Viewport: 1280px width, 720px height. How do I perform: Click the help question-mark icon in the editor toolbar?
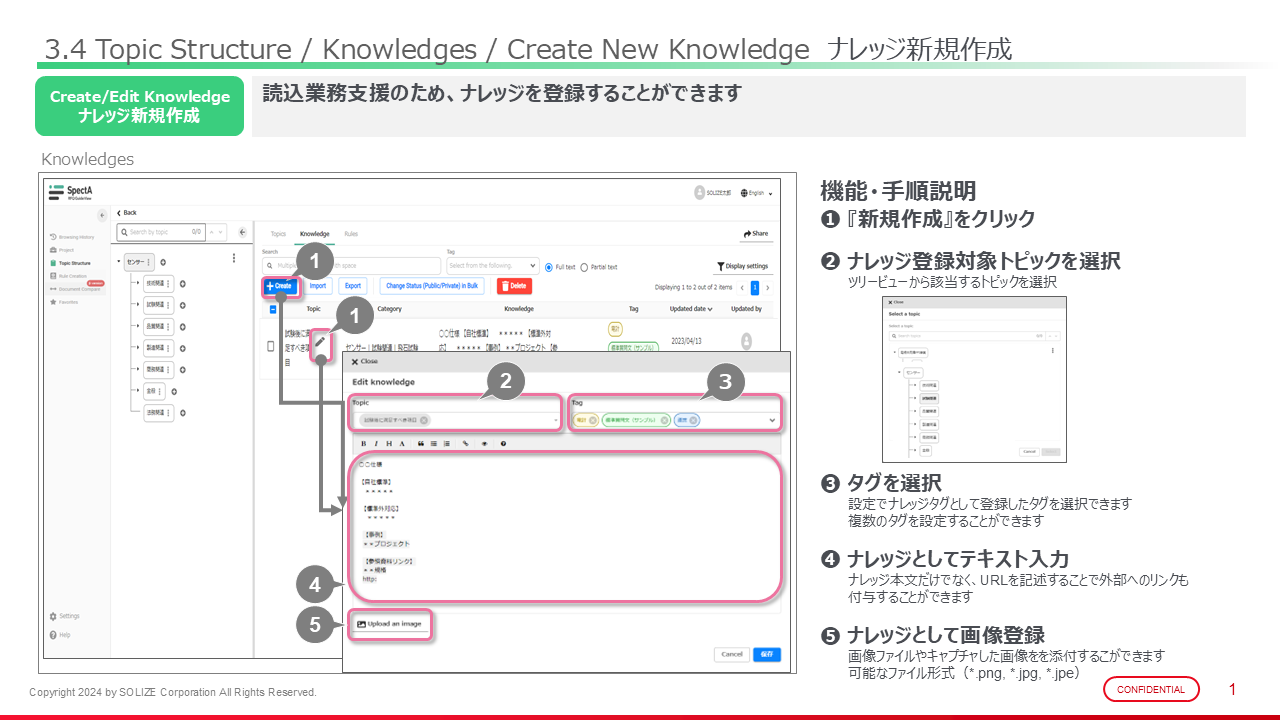point(503,443)
